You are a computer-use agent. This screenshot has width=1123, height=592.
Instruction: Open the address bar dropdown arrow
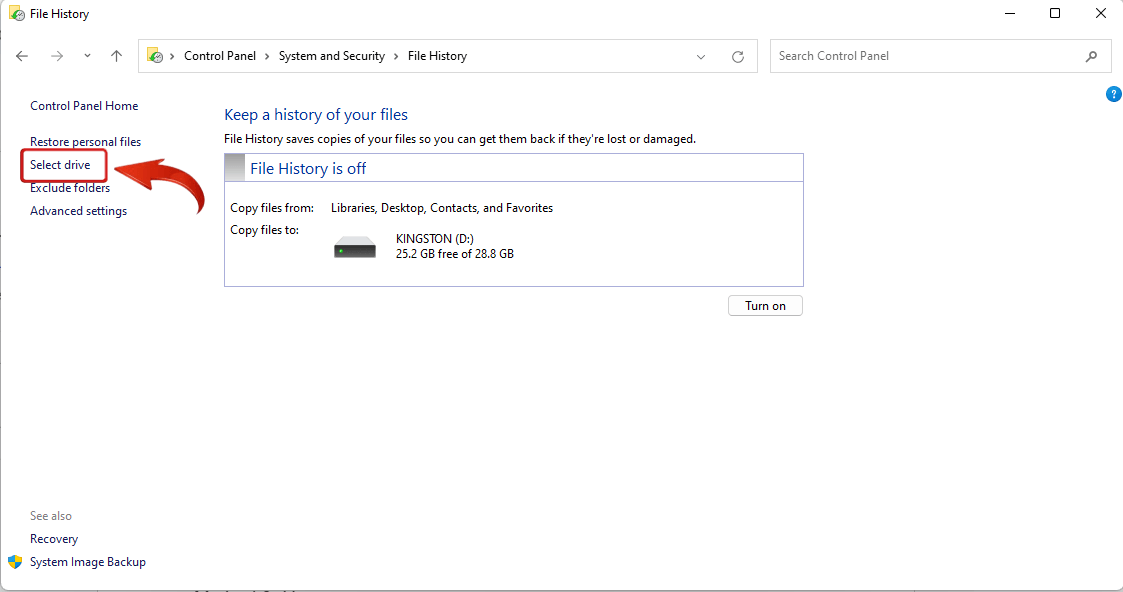tap(700, 56)
